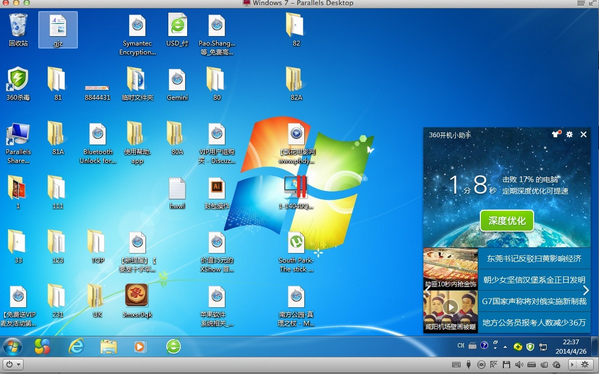
Task: Open settings gear in 360 assistant panel
Action: [x=569, y=134]
